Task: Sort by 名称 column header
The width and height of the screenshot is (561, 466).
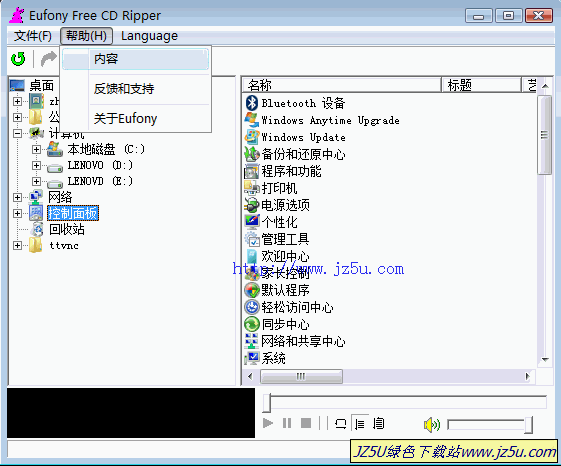Action: point(342,85)
